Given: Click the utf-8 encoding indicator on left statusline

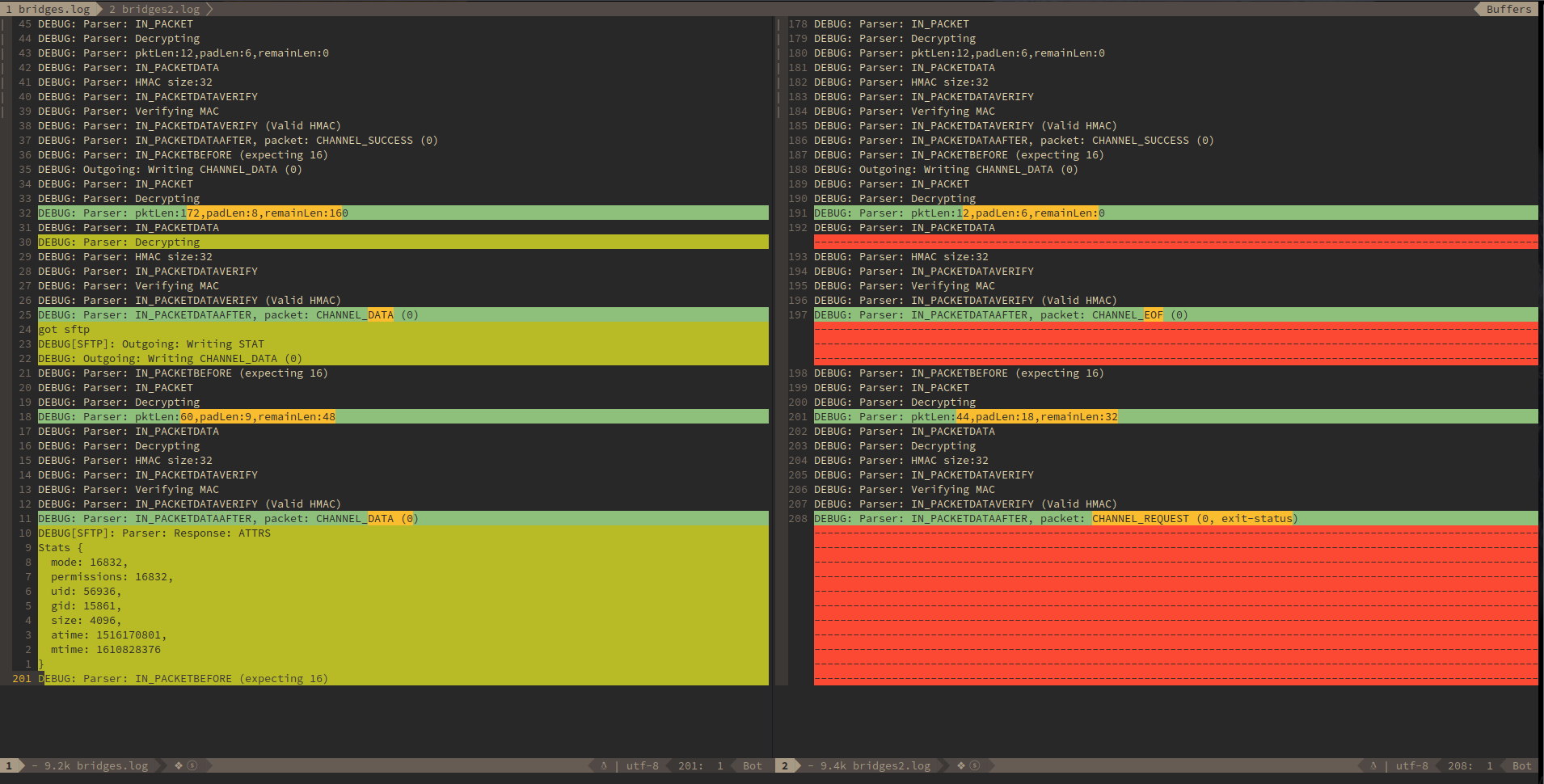Looking at the screenshot, I should coord(643,765).
